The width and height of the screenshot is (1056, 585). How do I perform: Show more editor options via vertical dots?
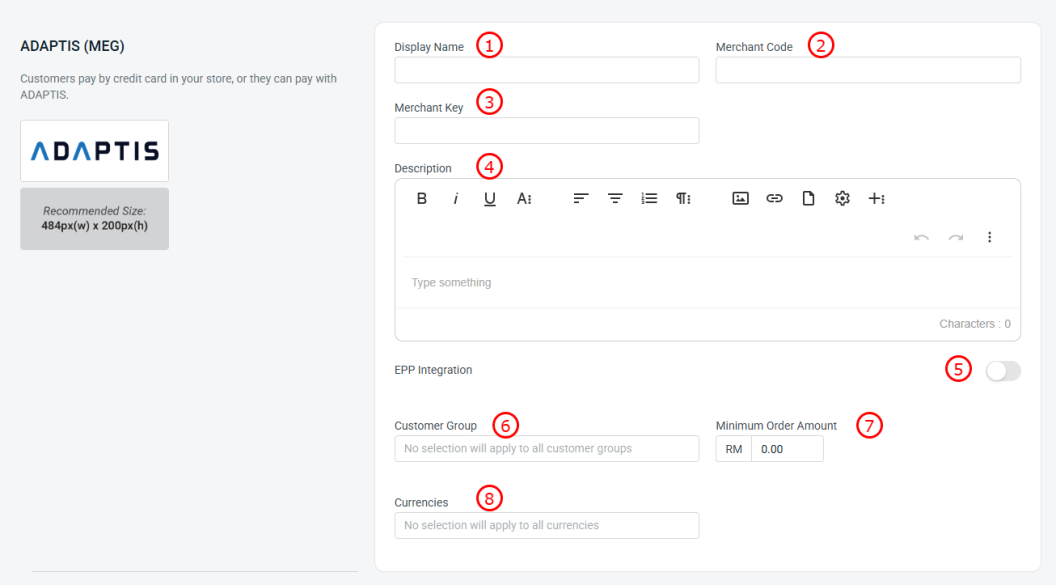point(989,237)
